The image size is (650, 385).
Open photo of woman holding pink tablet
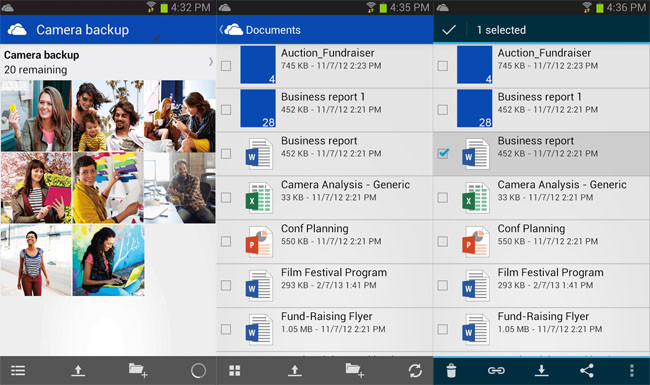coord(36,188)
